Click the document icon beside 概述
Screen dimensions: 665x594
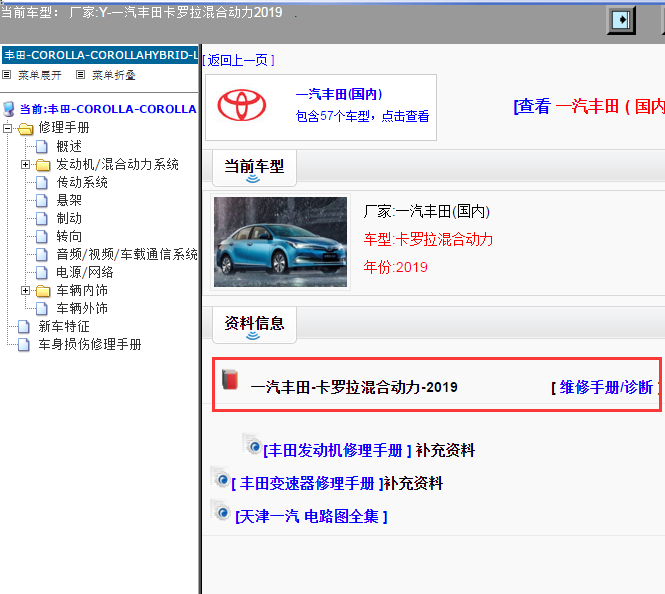42,147
